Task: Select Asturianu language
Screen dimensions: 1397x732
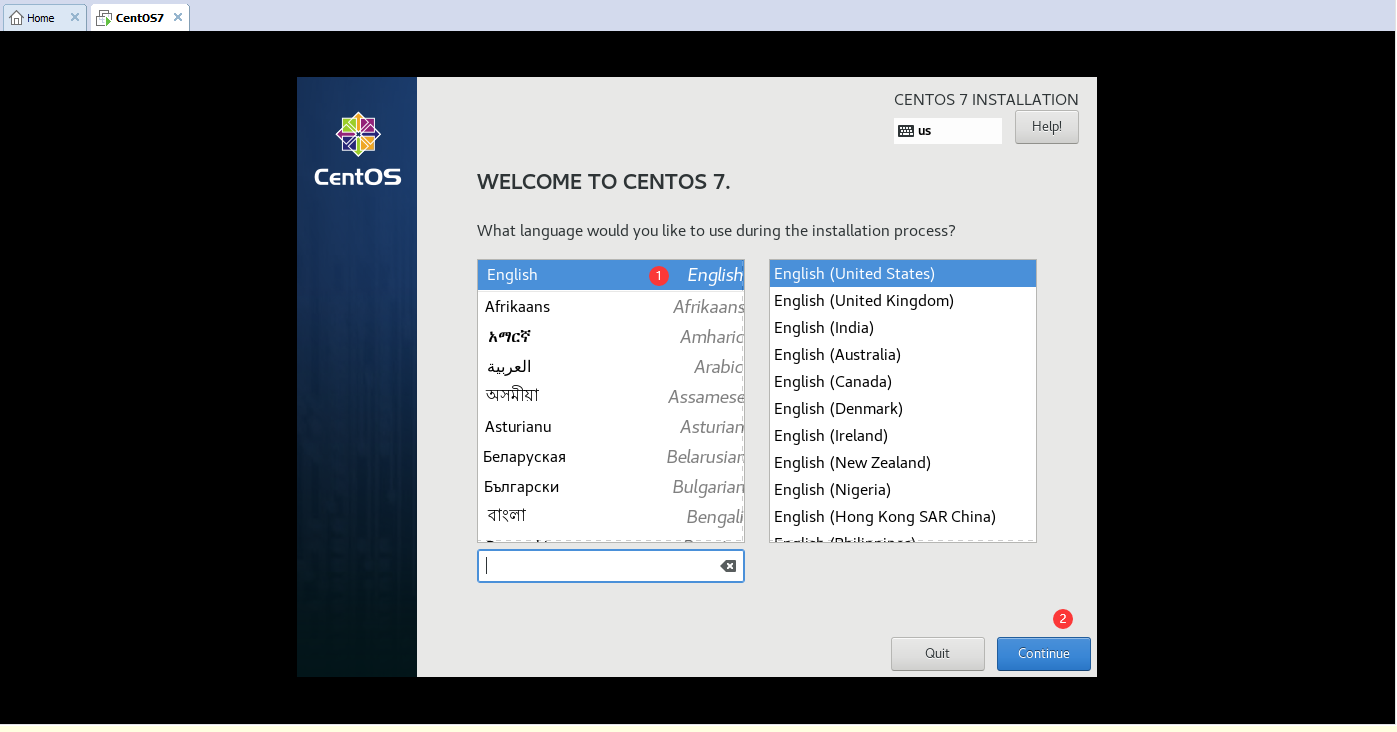Action: [x=611, y=426]
